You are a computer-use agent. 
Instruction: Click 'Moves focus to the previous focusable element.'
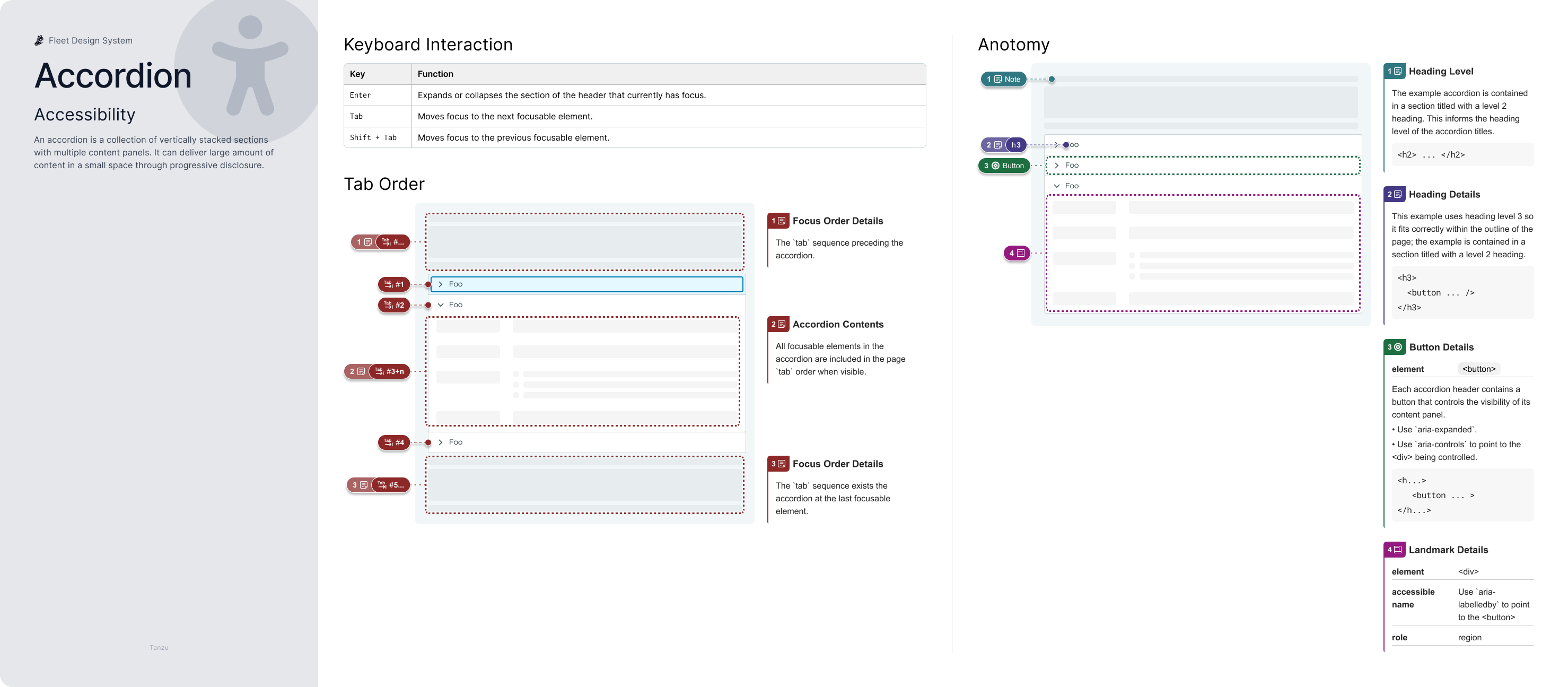pyautogui.click(x=513, y=137)
